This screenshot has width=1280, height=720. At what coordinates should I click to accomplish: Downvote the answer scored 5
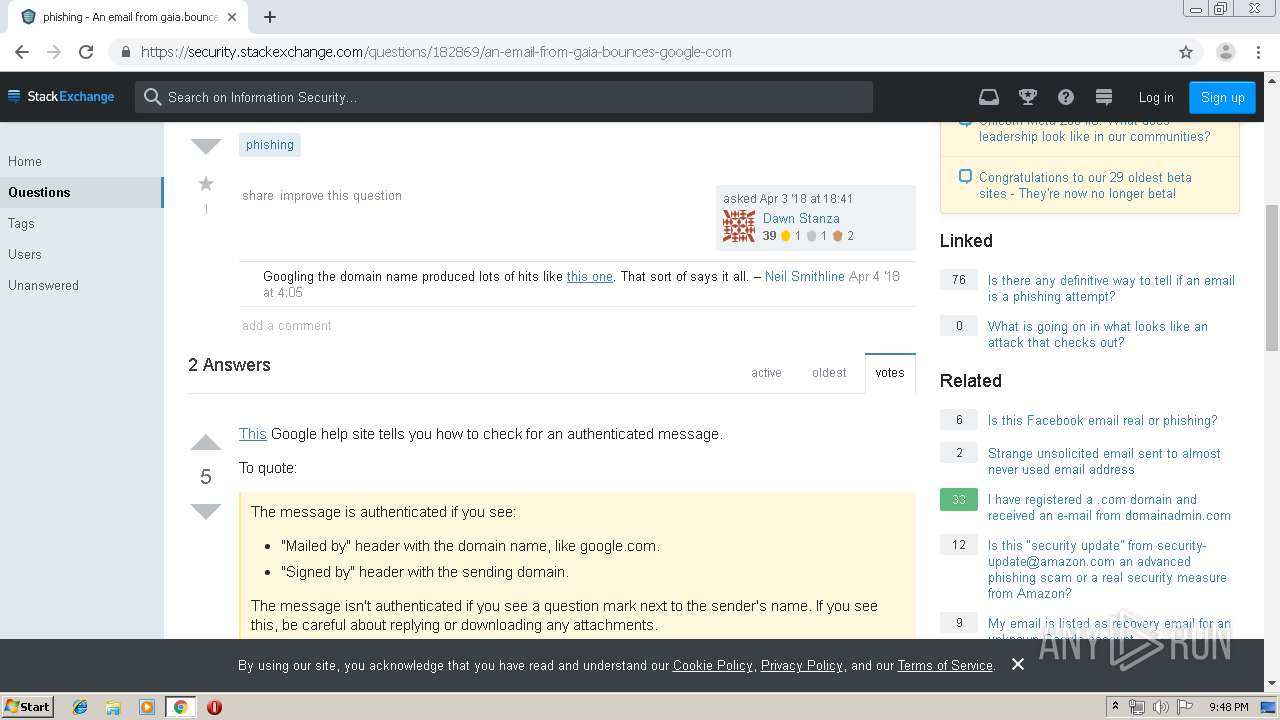click(206, 511)
